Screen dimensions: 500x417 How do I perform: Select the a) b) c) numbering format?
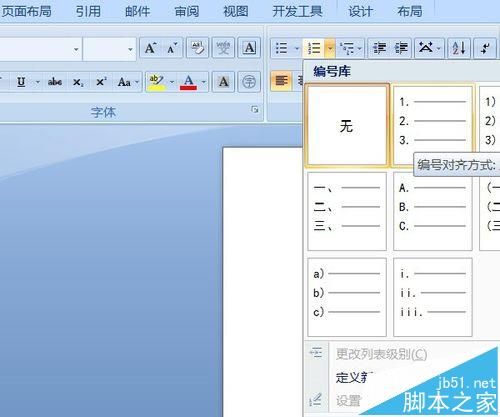347,297
